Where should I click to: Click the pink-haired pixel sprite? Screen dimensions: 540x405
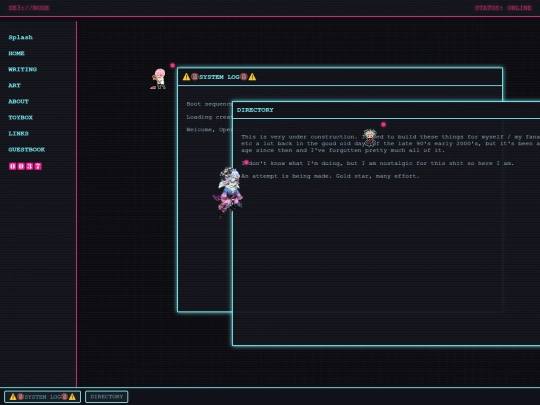159,79
